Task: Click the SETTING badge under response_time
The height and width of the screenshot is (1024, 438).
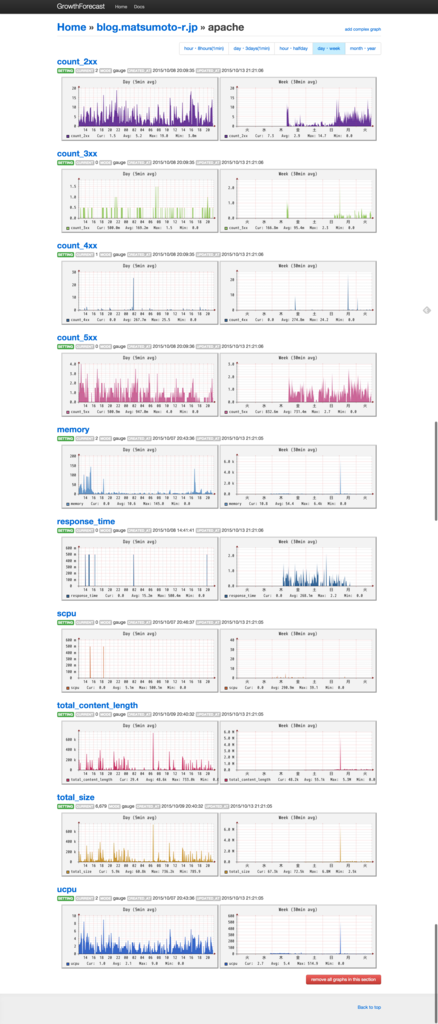Action: click(65, 530)
